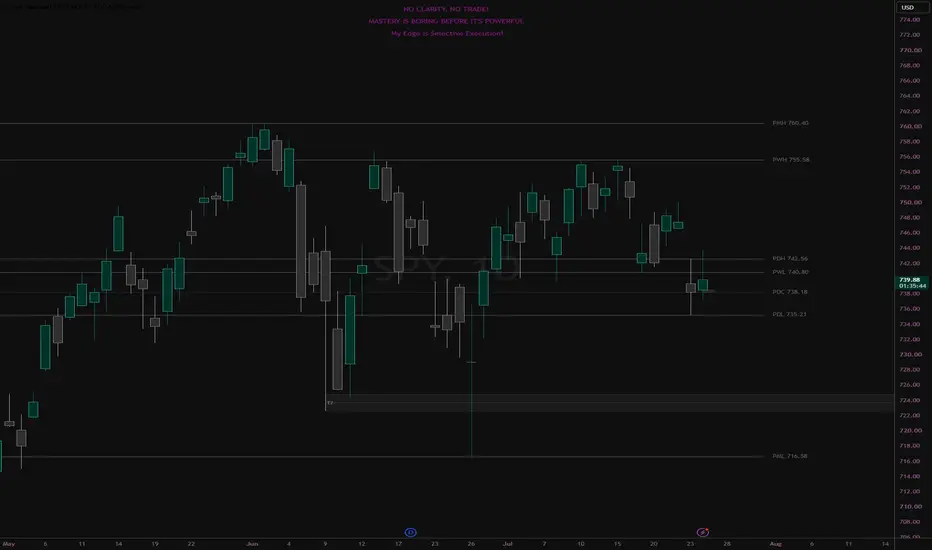The image size is (932, 550).
Task: Click the PDC 738.18 level label
Action: tap(790, 292)
